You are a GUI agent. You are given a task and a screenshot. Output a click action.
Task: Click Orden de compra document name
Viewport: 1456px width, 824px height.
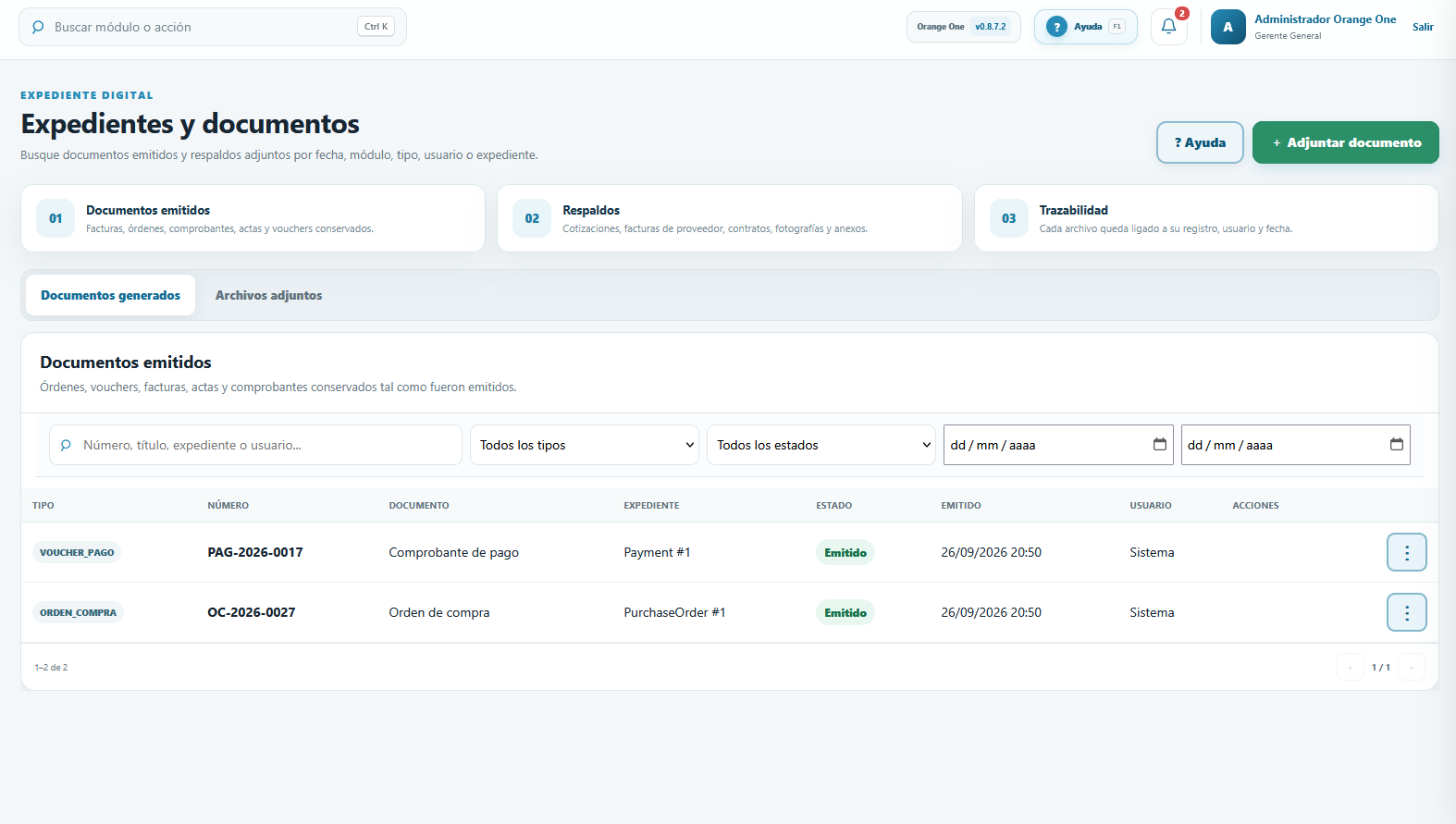(x=439, y=612)
